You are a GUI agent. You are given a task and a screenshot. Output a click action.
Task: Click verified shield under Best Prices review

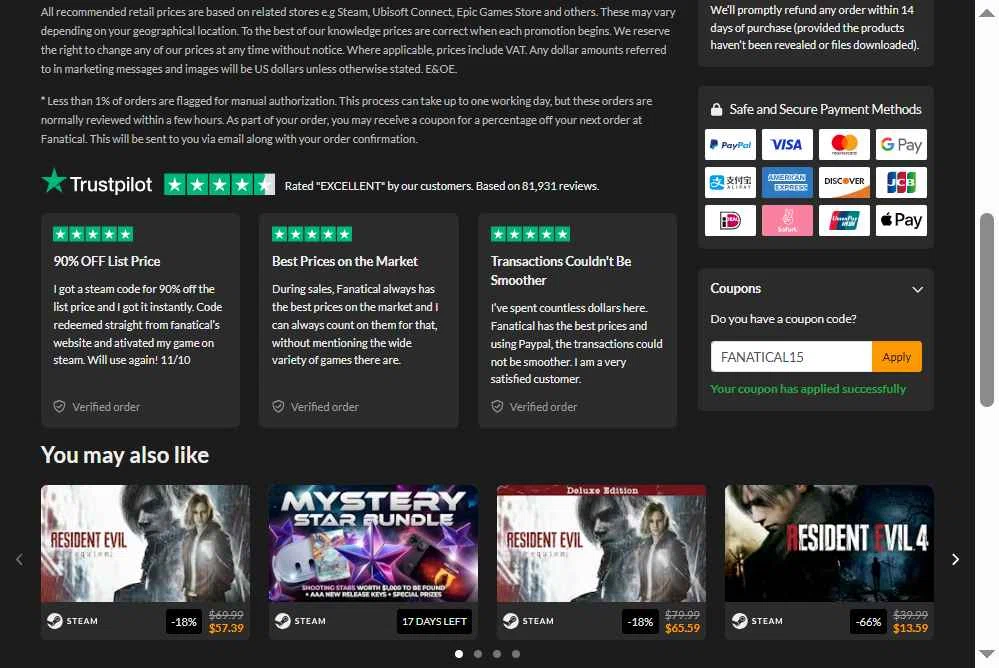(x=278, y=407)
